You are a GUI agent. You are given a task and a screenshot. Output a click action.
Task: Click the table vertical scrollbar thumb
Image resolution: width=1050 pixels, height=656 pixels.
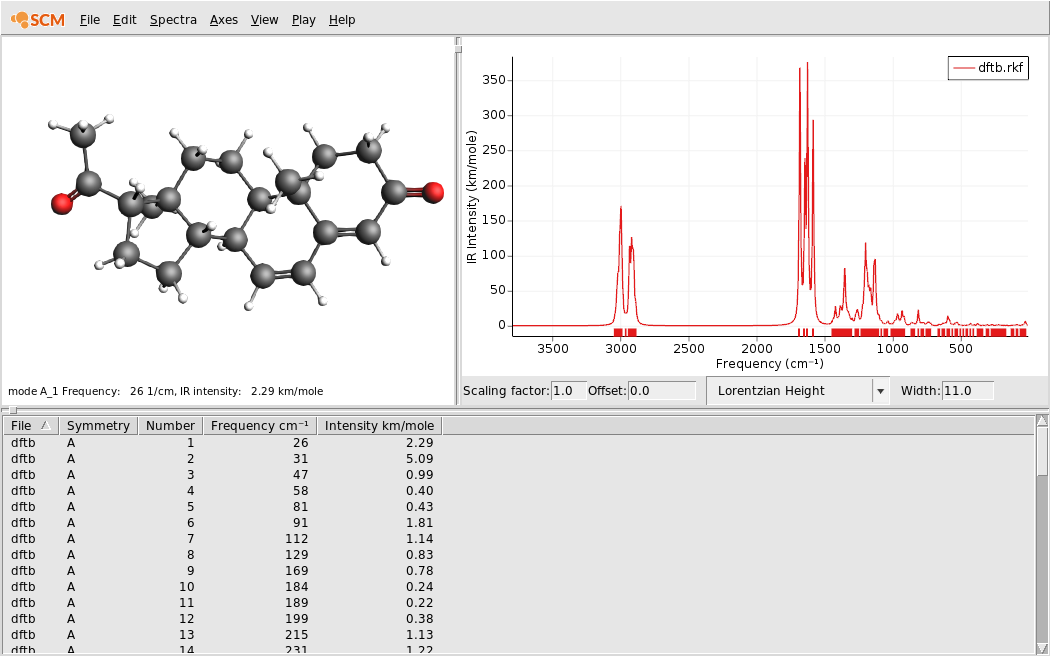(x=1042, y=452)
